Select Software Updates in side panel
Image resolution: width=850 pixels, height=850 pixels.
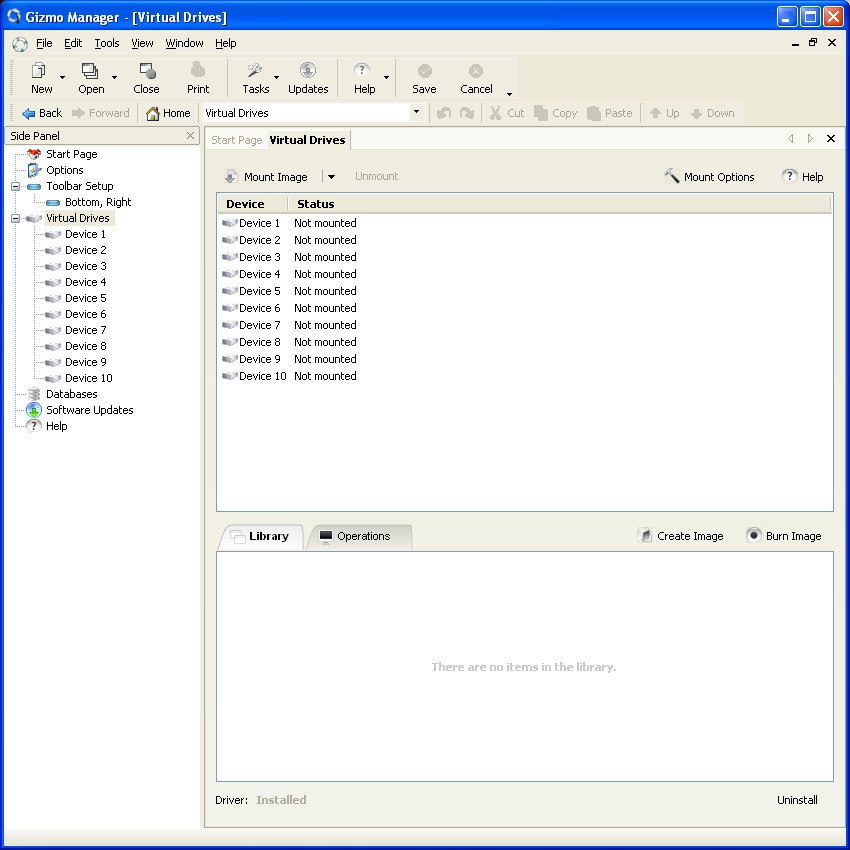(x=89, y=410)
